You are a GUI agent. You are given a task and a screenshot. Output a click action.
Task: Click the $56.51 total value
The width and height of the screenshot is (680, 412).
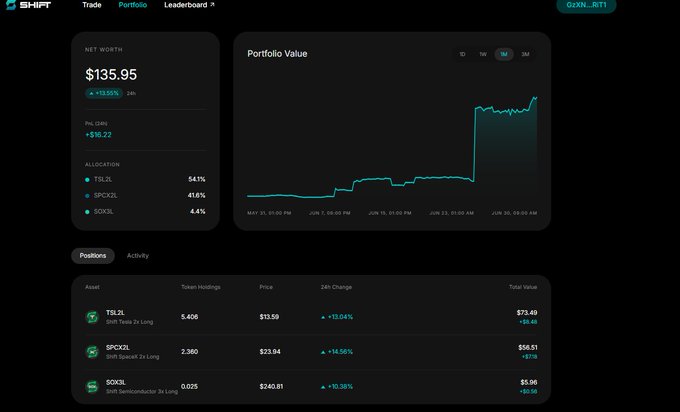[x=528, y=347]
